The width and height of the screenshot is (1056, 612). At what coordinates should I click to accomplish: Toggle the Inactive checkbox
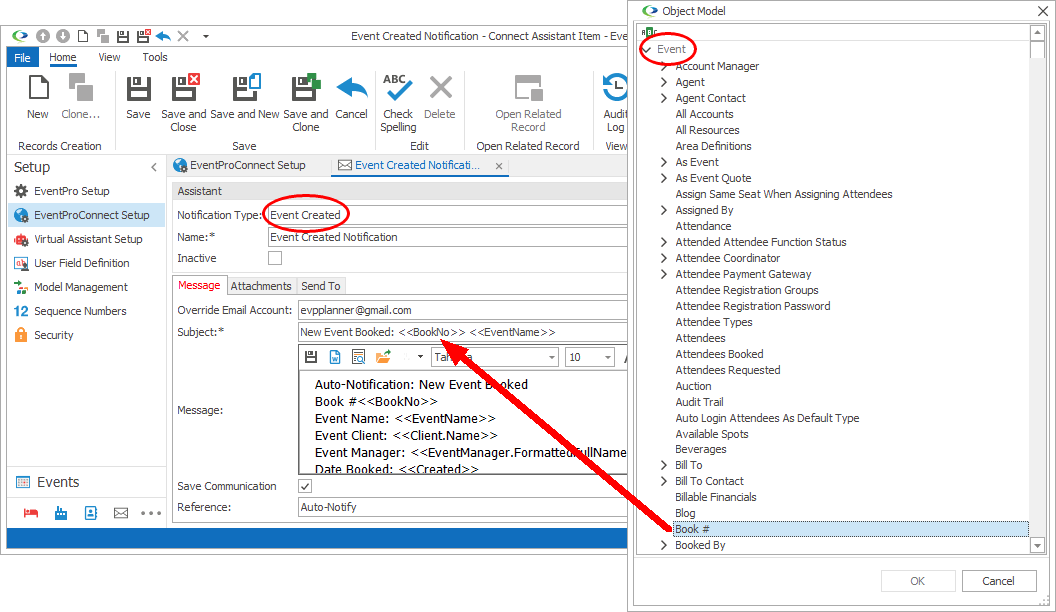point(275,258)
